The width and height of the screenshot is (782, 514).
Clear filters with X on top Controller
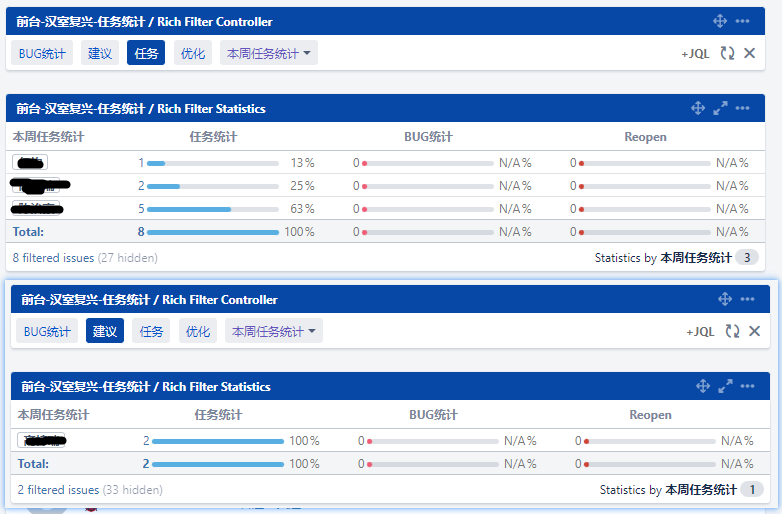click(x=749, y=53)
